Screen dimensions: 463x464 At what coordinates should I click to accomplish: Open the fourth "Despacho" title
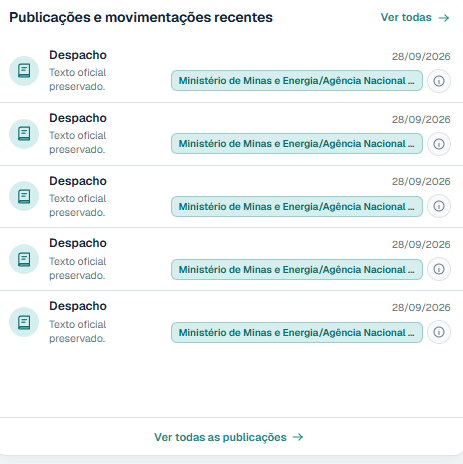tap(78, 243)
